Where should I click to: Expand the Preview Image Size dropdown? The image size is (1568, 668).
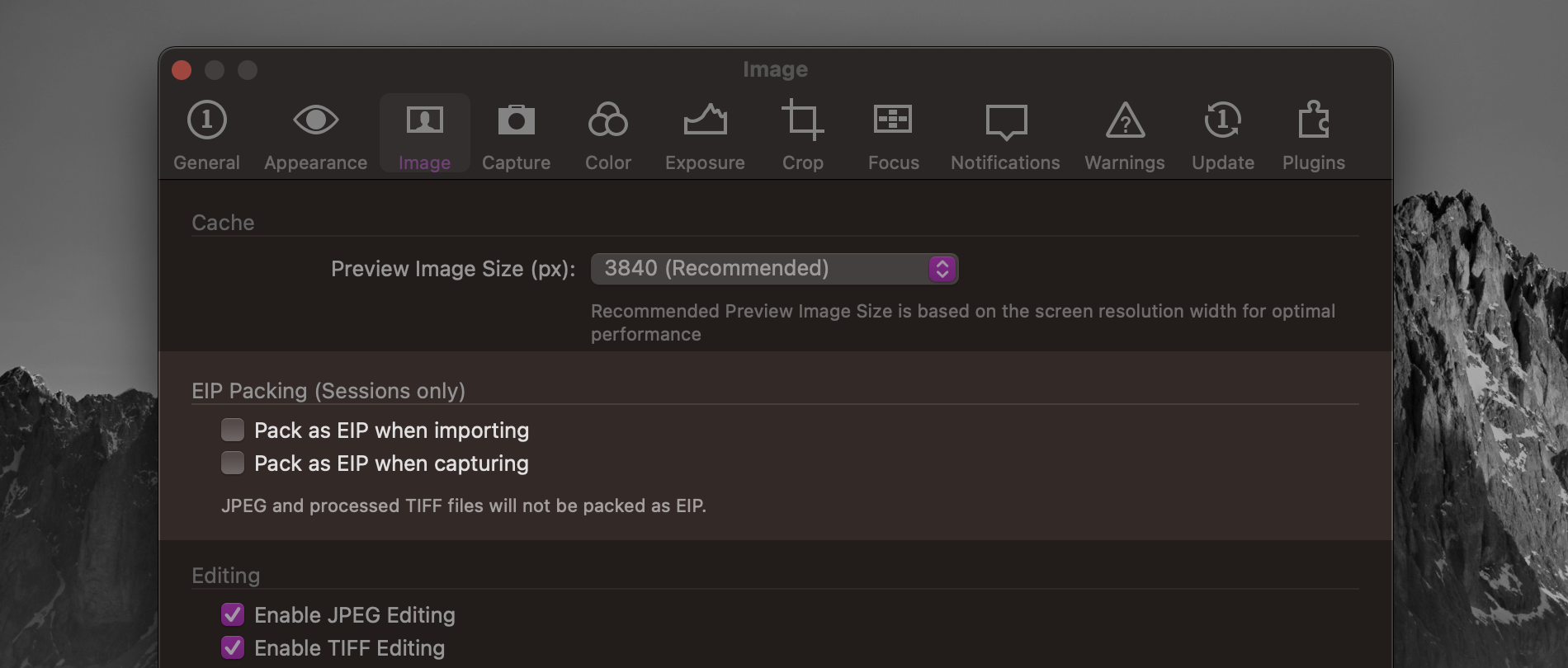(x=774, y=269)
